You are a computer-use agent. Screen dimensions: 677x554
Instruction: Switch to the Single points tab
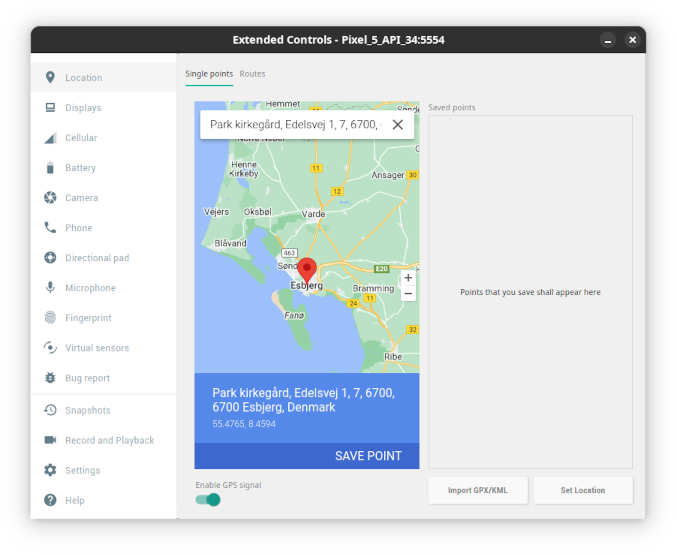209,74
